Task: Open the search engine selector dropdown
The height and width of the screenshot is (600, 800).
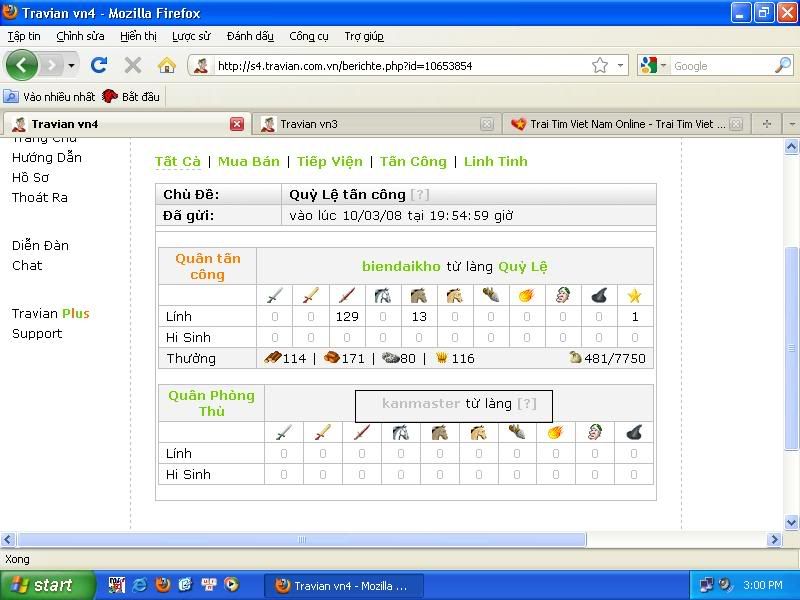Action: pos(663,65)
